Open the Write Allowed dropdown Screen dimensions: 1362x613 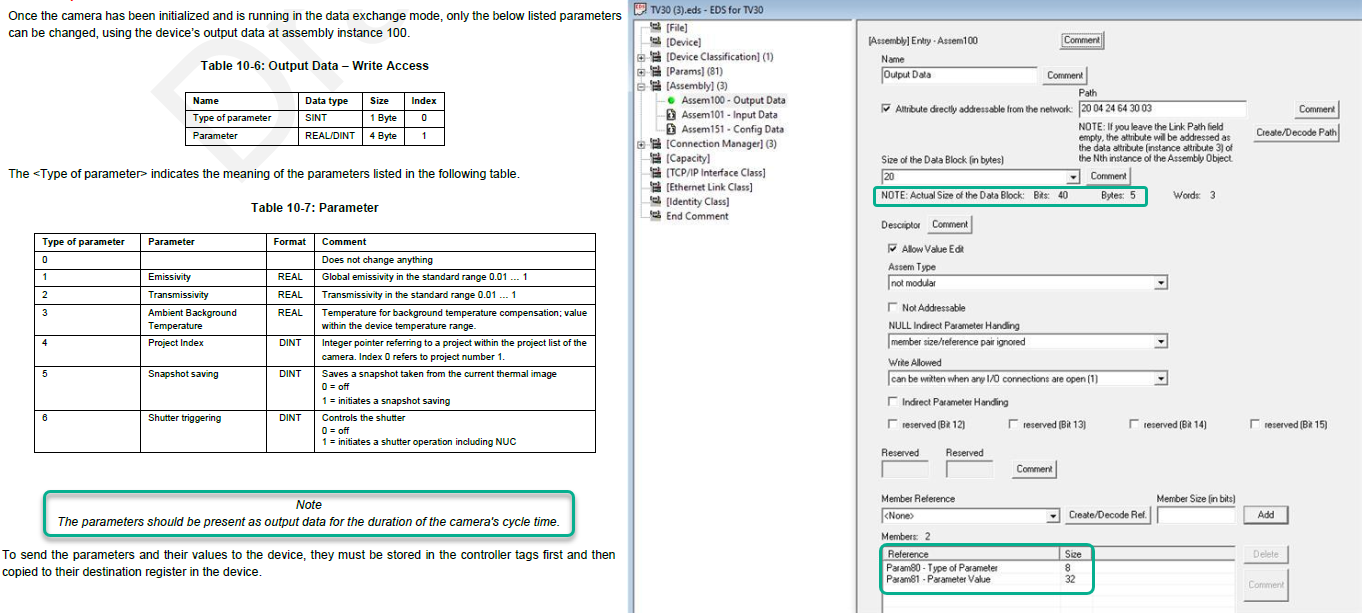(x=1161, y=379)
